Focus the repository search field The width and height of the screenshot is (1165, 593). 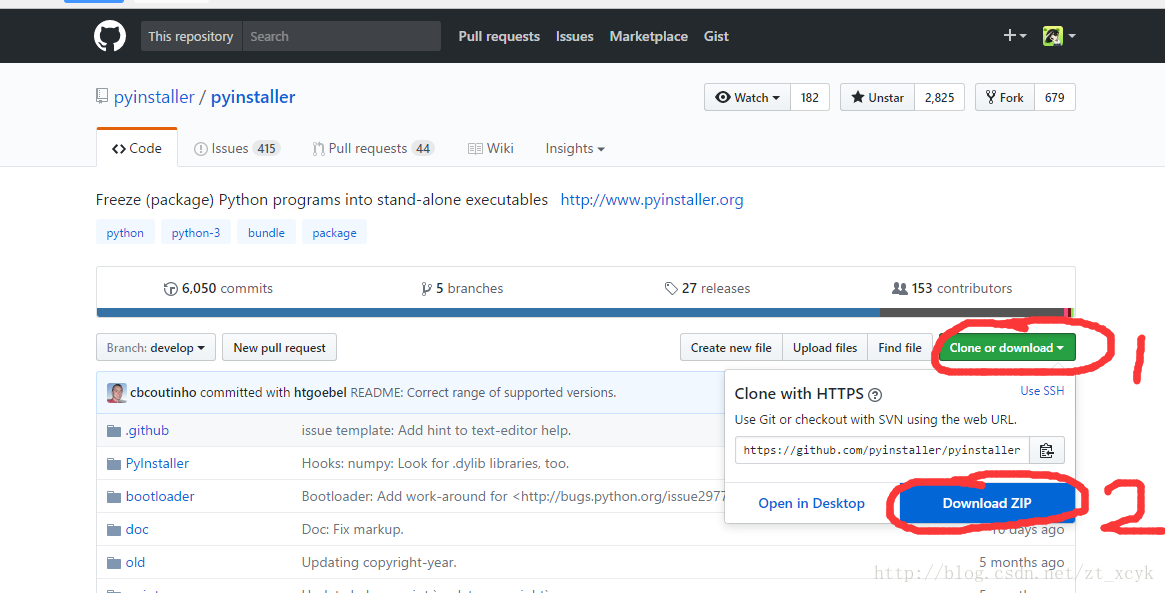pos(342,36)
